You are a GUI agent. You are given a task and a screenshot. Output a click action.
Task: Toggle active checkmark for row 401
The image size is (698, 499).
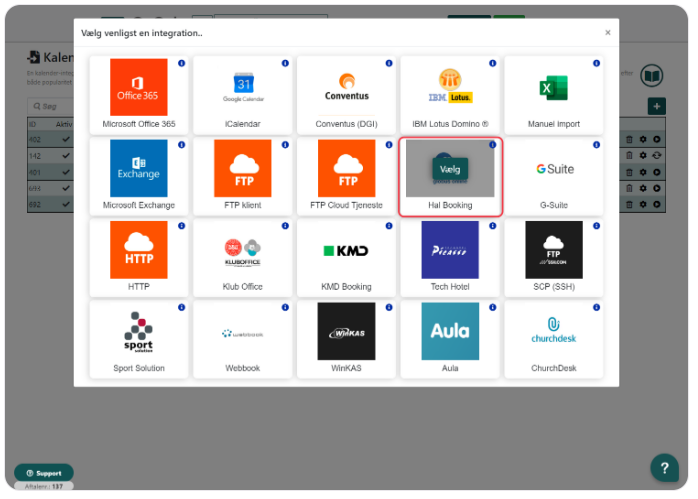click(66, 172)
